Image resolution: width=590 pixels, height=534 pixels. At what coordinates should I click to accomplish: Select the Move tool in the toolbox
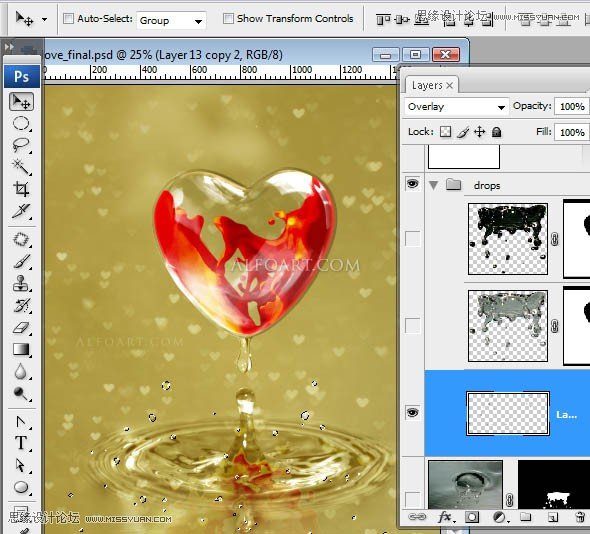(x=21, y=102)
